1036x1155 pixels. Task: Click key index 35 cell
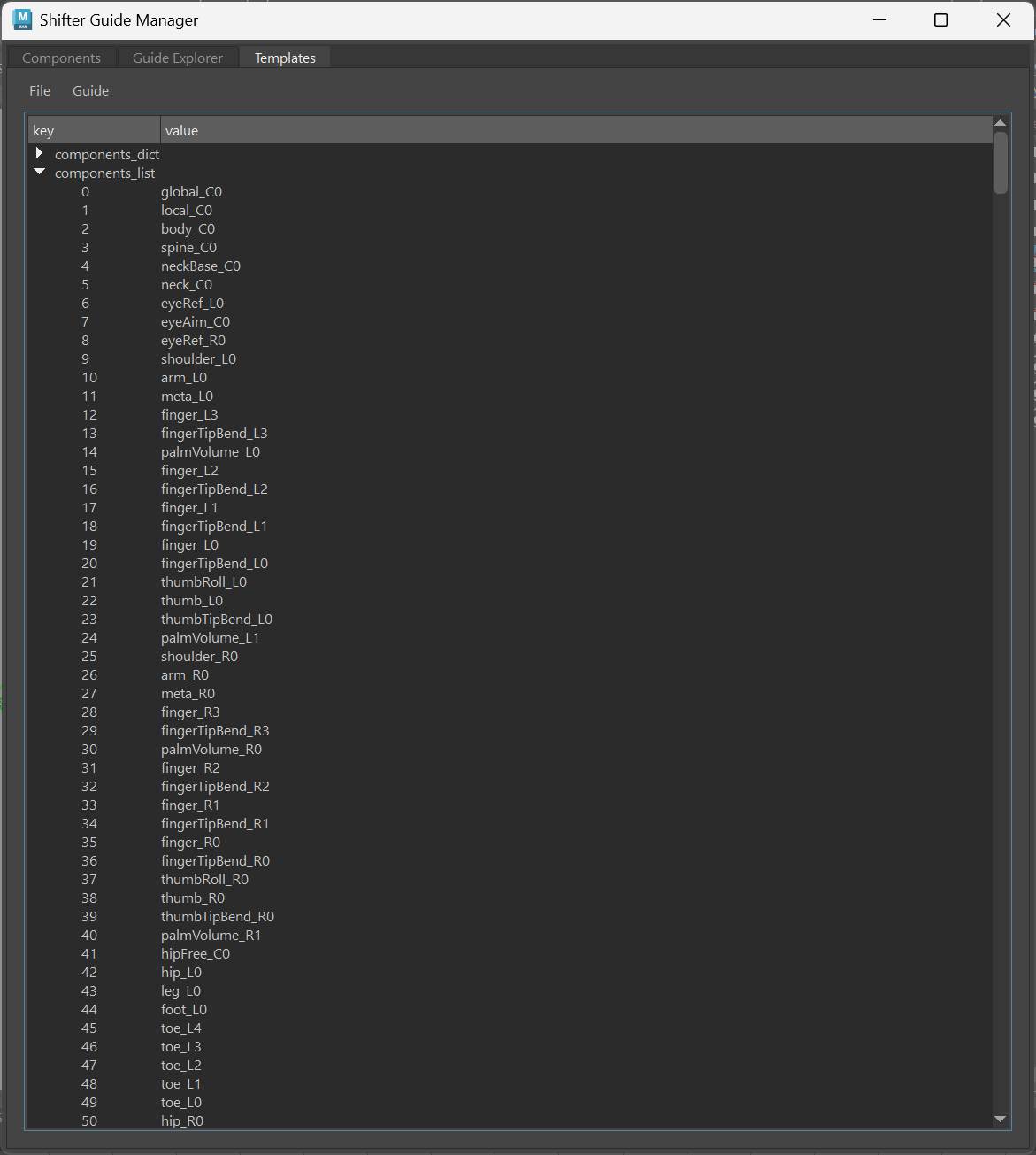pyautogui.click(x=89, y=842)
